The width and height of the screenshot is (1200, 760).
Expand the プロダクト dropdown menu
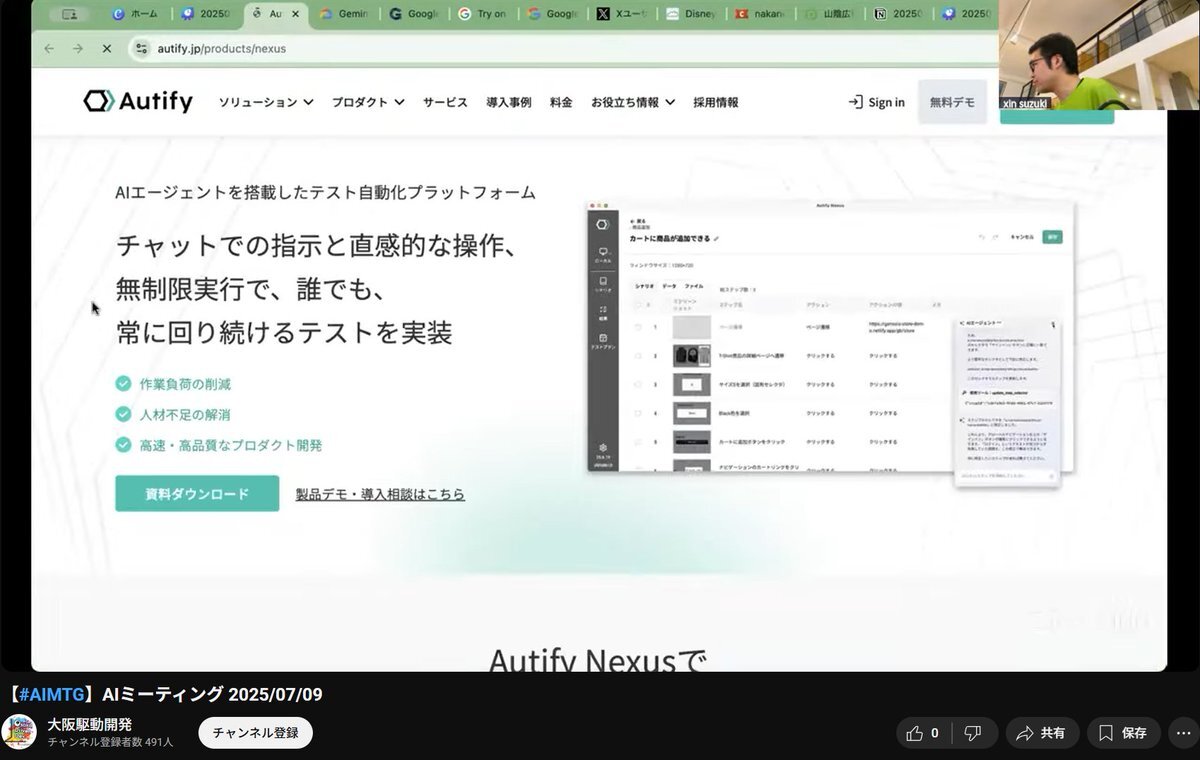pos(368,102)
